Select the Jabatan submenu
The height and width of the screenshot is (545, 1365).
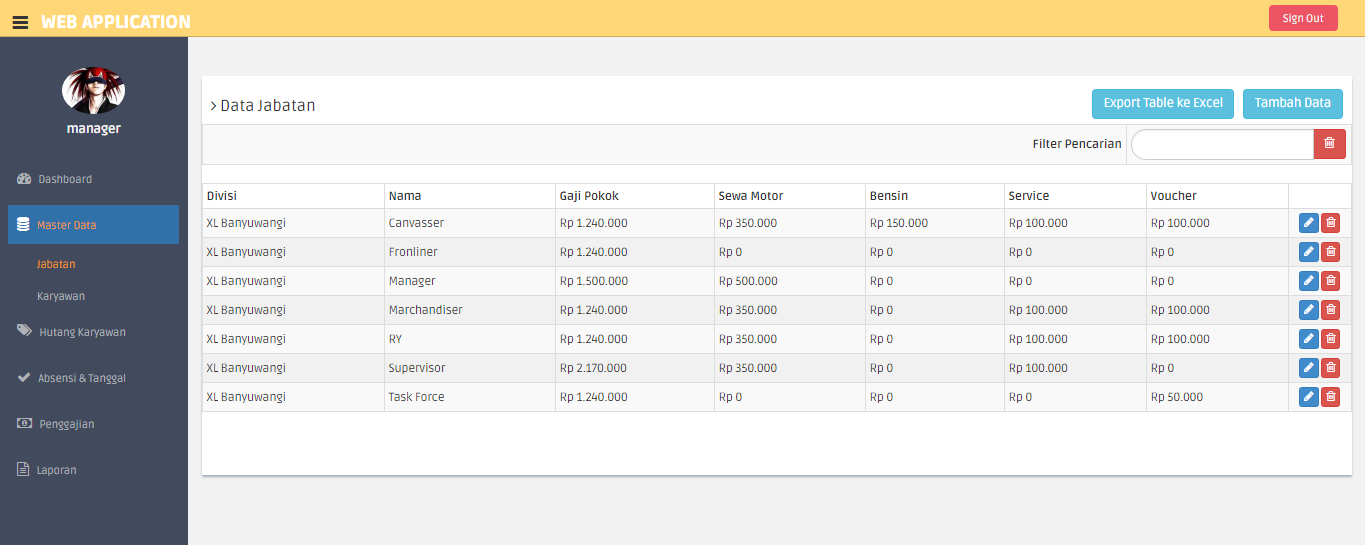(56, 264)
